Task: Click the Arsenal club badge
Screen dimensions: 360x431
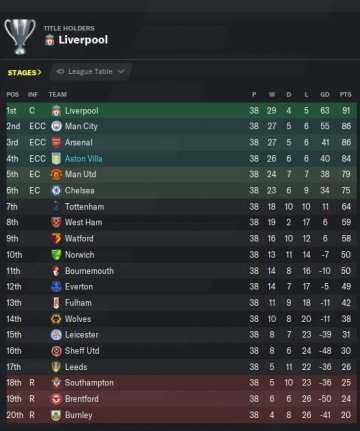Action: [x=56, y=142]
